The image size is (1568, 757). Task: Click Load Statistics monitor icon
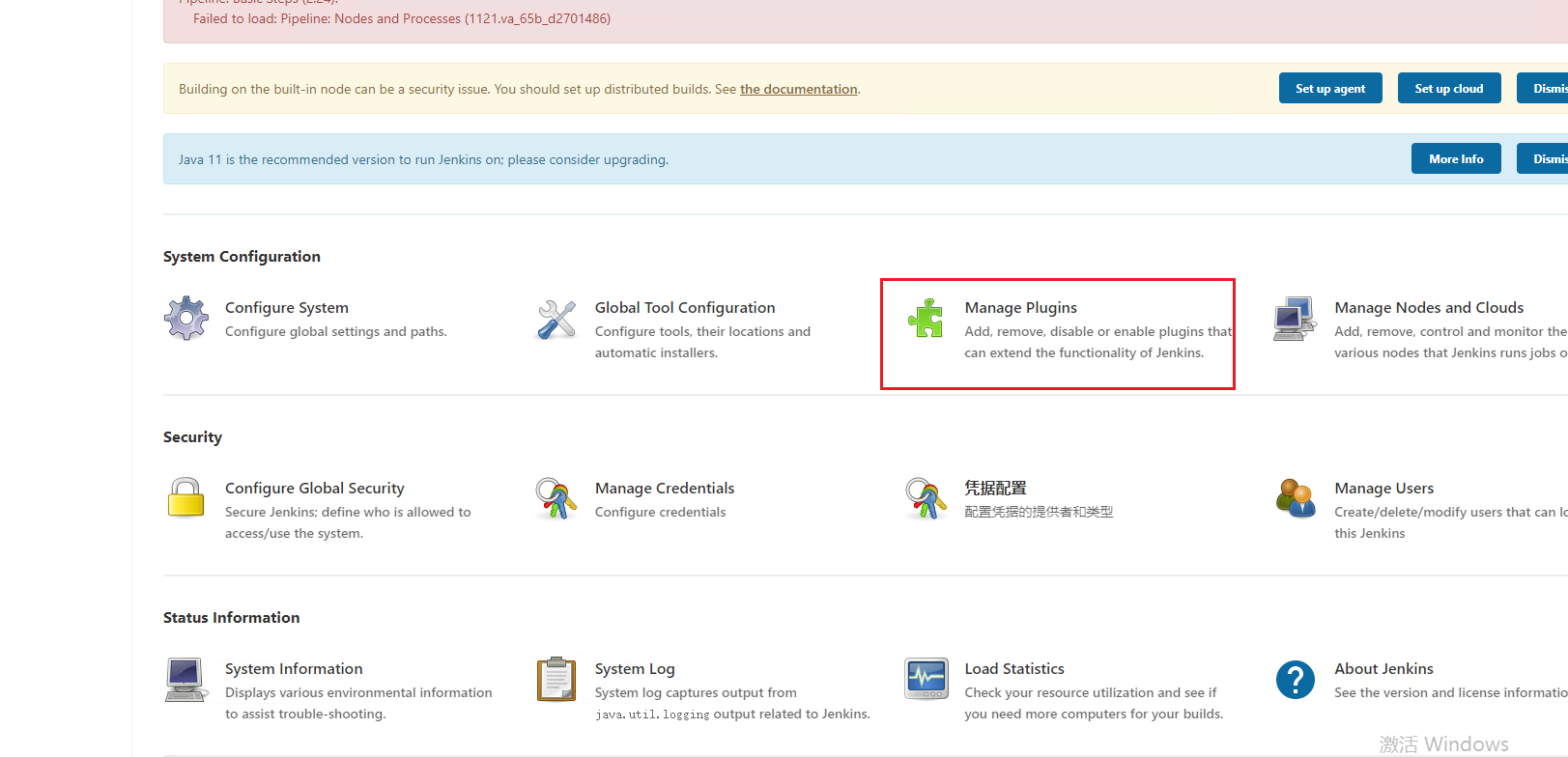click(926, 679)
